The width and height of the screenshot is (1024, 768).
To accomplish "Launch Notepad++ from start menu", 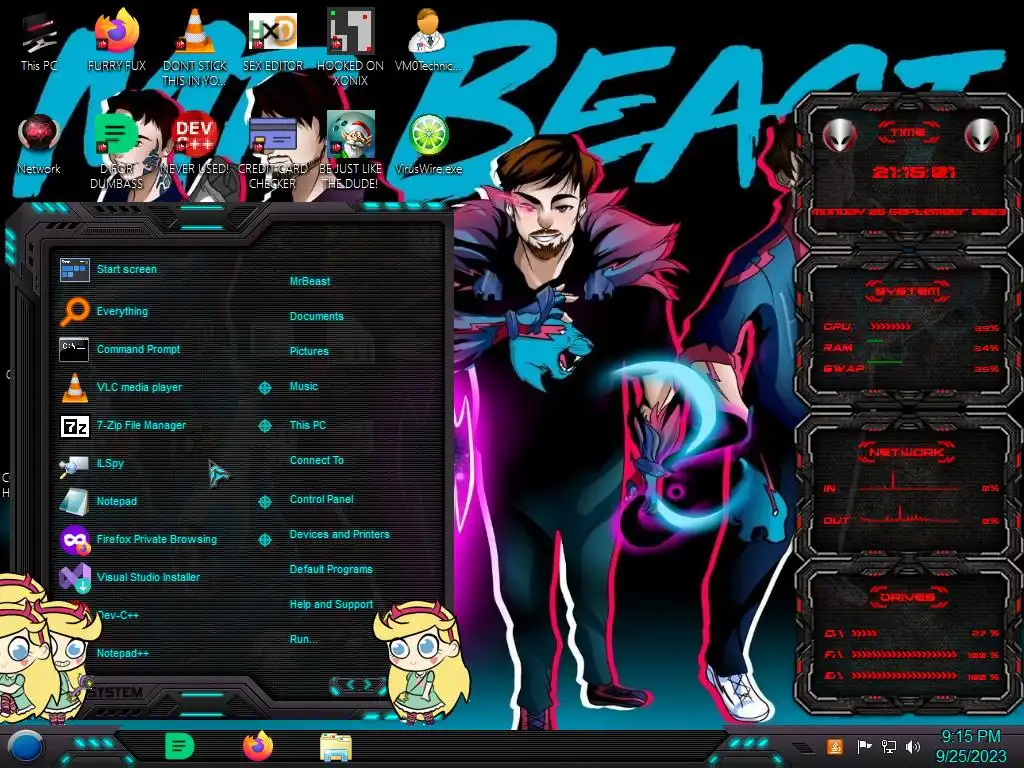I will click(122, 654).
